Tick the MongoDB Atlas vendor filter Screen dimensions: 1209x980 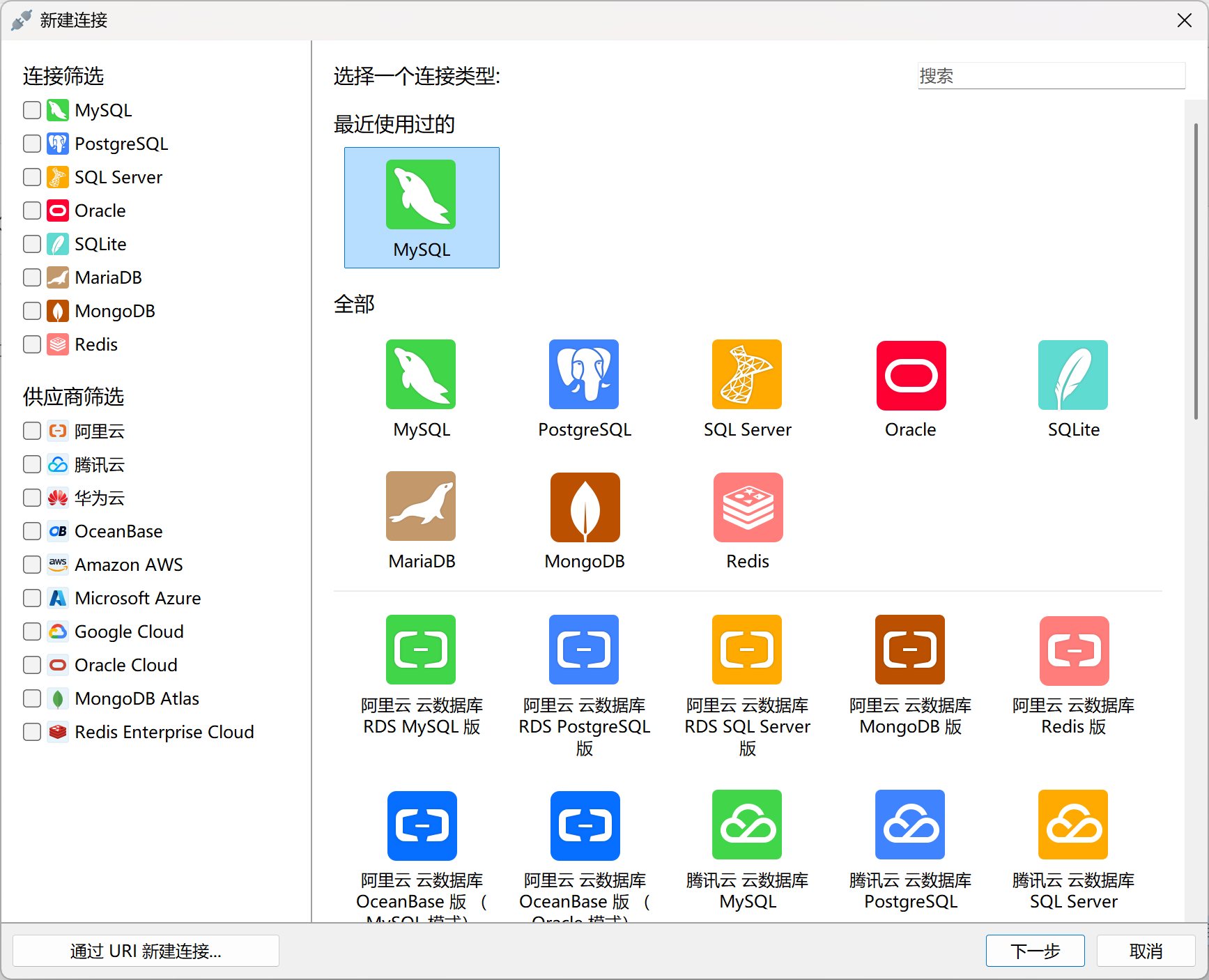coord(32,698)
